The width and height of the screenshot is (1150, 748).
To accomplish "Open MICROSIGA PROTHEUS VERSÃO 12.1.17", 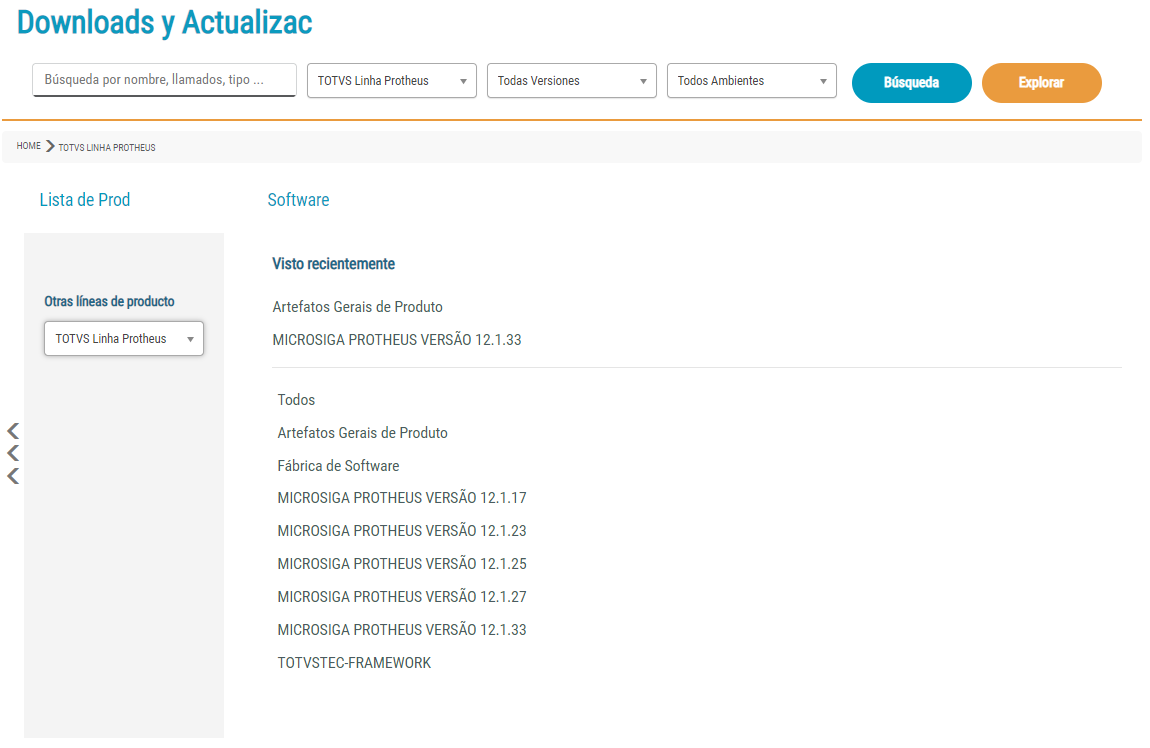I will point(402,498).
